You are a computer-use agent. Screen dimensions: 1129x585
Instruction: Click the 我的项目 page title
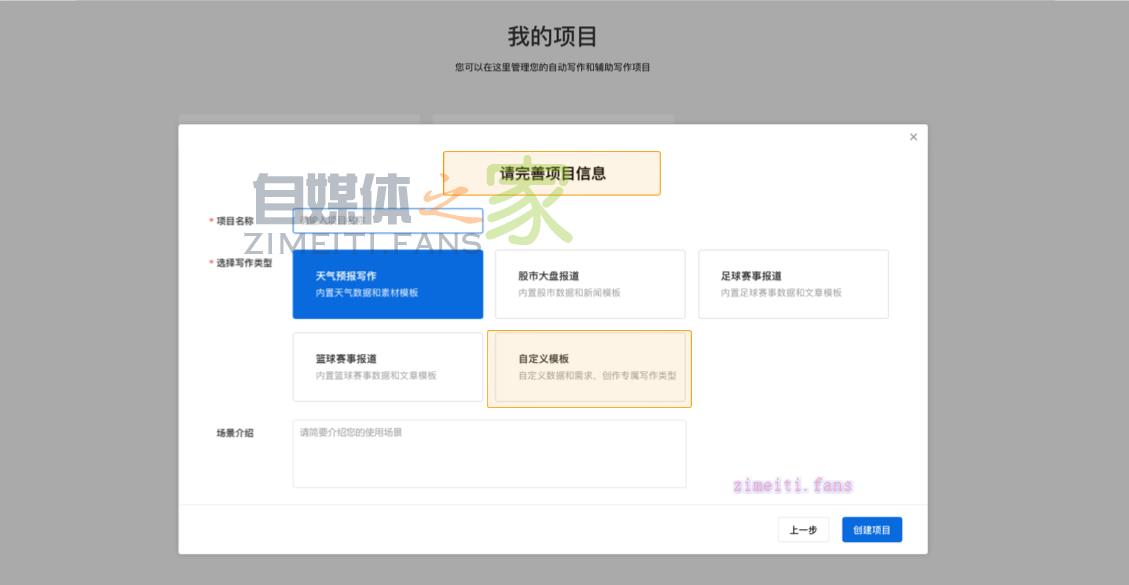[552, 37]
